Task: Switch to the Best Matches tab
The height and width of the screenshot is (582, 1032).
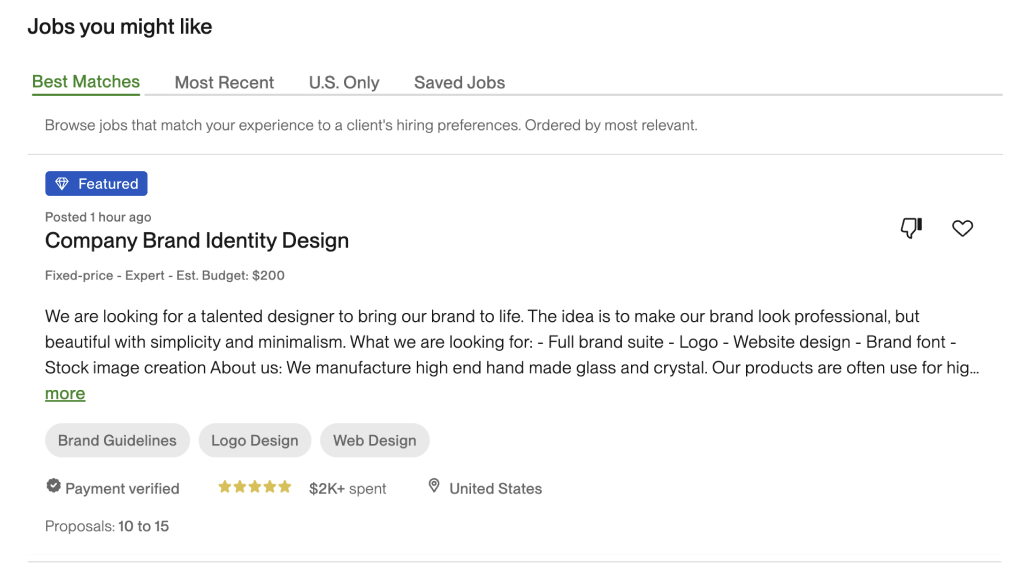Action: coord(86,82)
